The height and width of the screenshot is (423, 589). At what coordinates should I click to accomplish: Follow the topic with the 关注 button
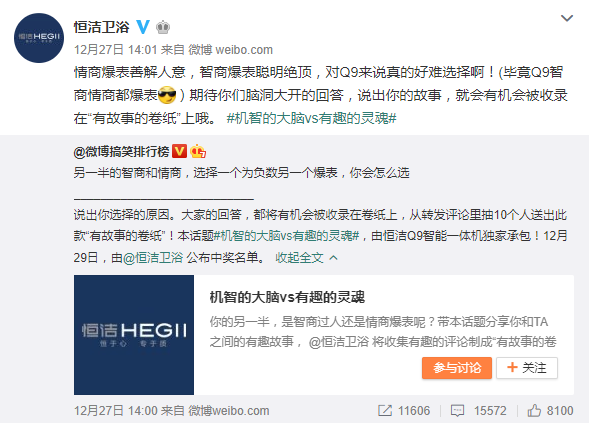click(527, 368)
